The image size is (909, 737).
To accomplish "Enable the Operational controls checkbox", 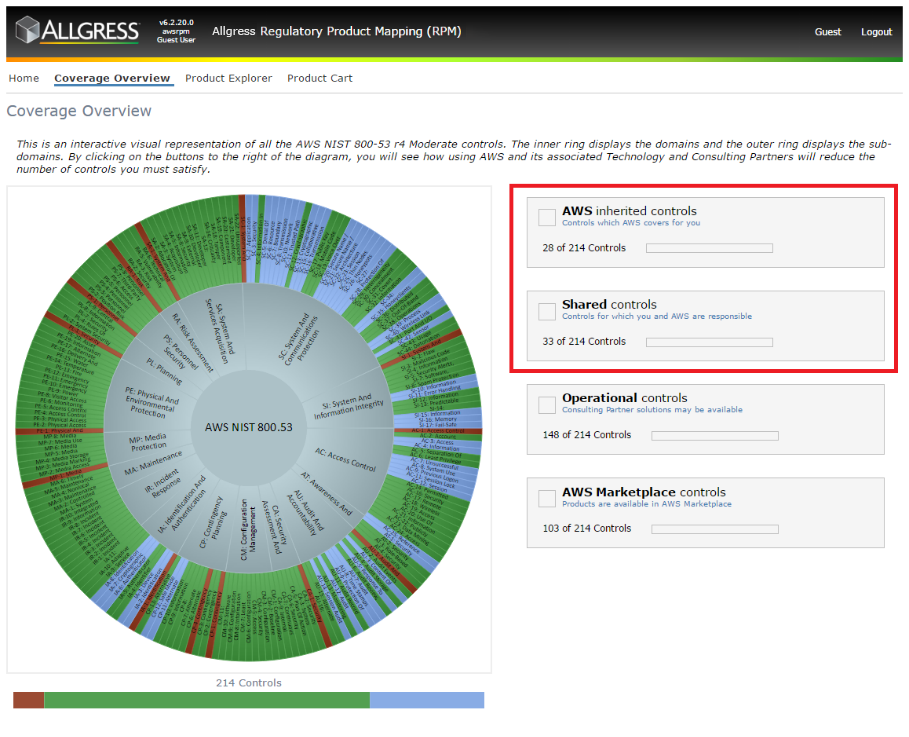I will (547, 405).
